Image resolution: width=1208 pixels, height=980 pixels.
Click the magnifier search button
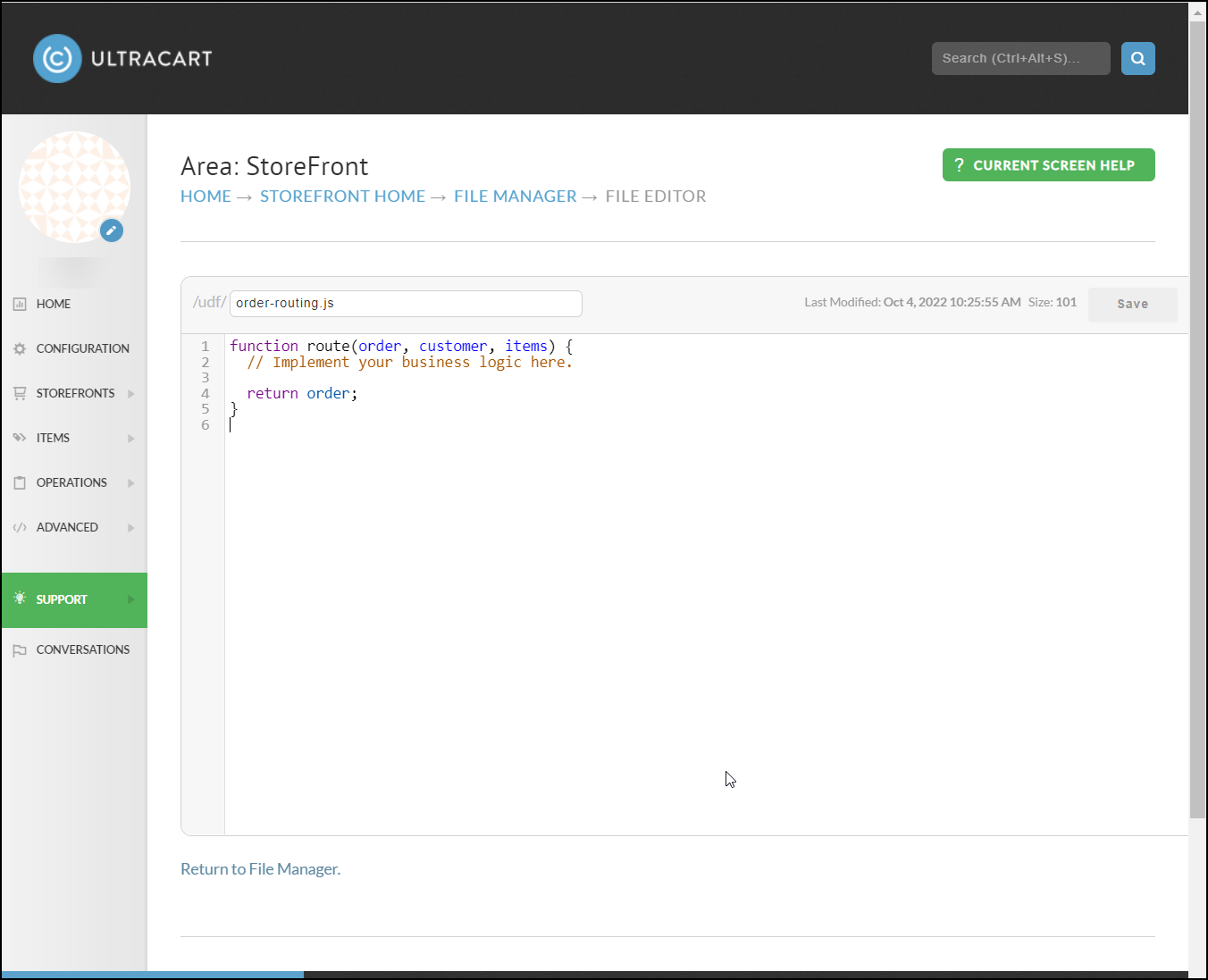click(x=1137, y=59)
